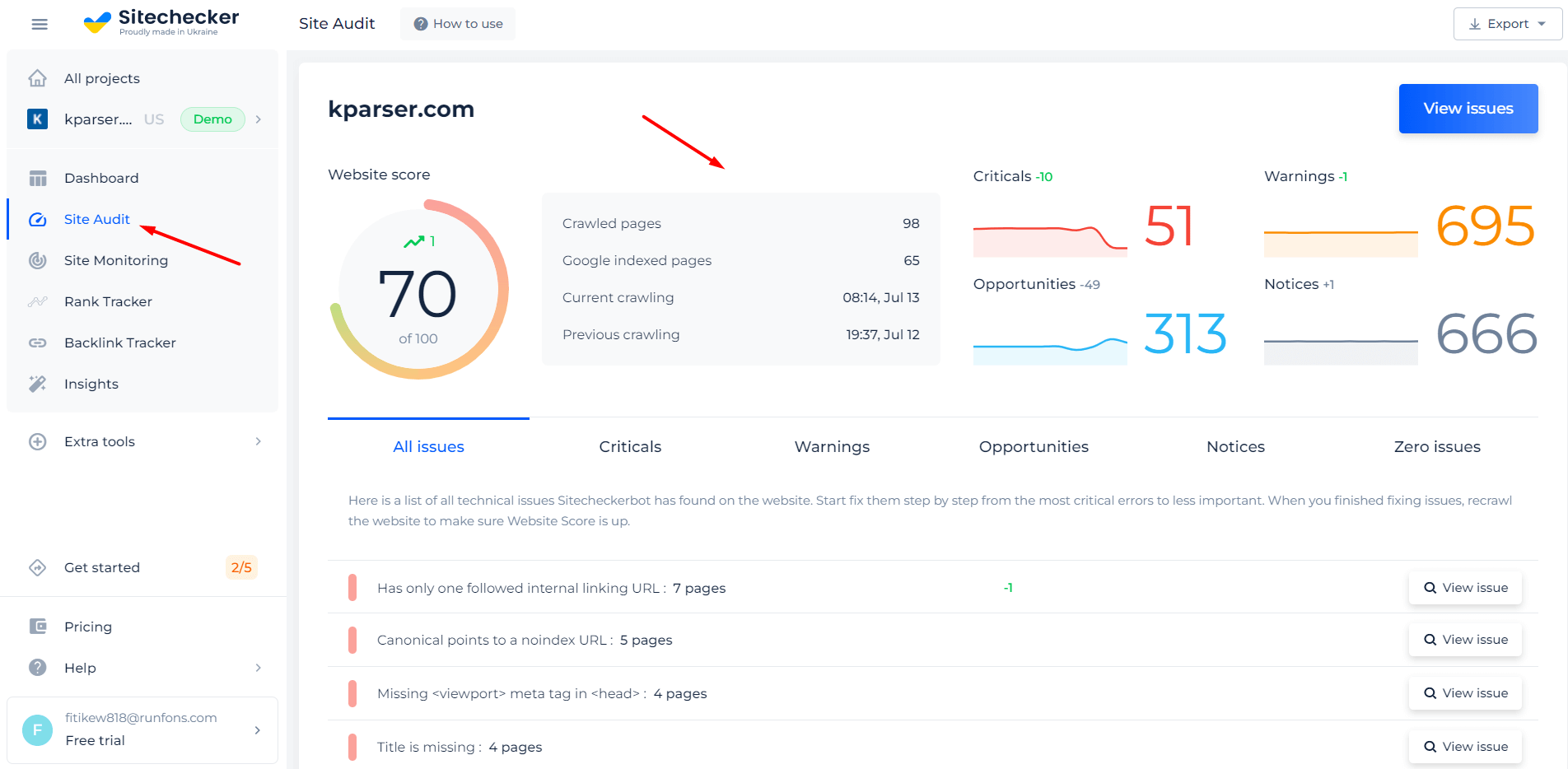Click the Extra tools plus icon
Image resolution: width=1568 pixels, height=769 pixels.
point(38,441)
